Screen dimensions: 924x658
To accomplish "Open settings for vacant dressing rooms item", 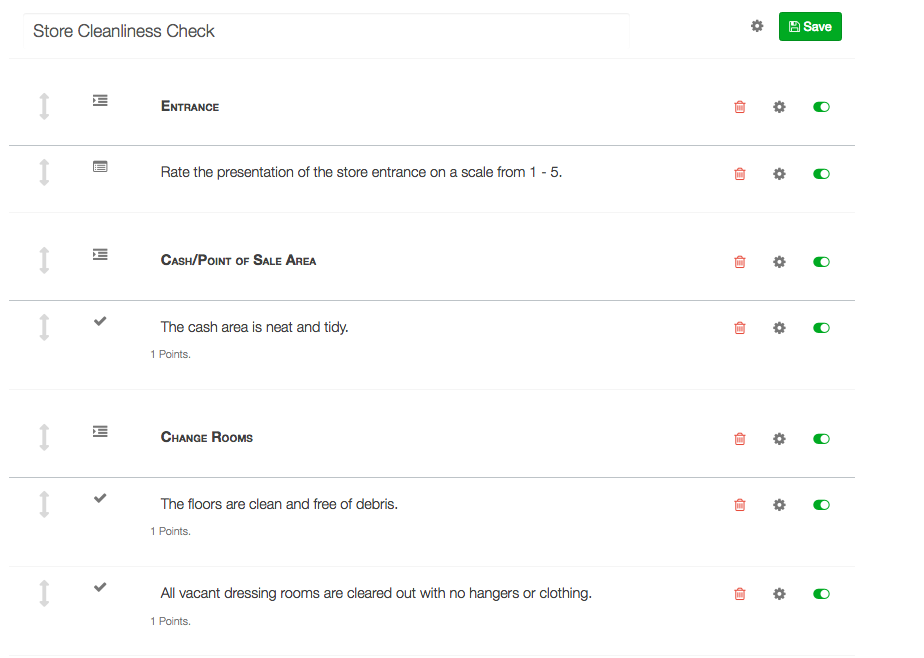I will click(x=779, y=594).
